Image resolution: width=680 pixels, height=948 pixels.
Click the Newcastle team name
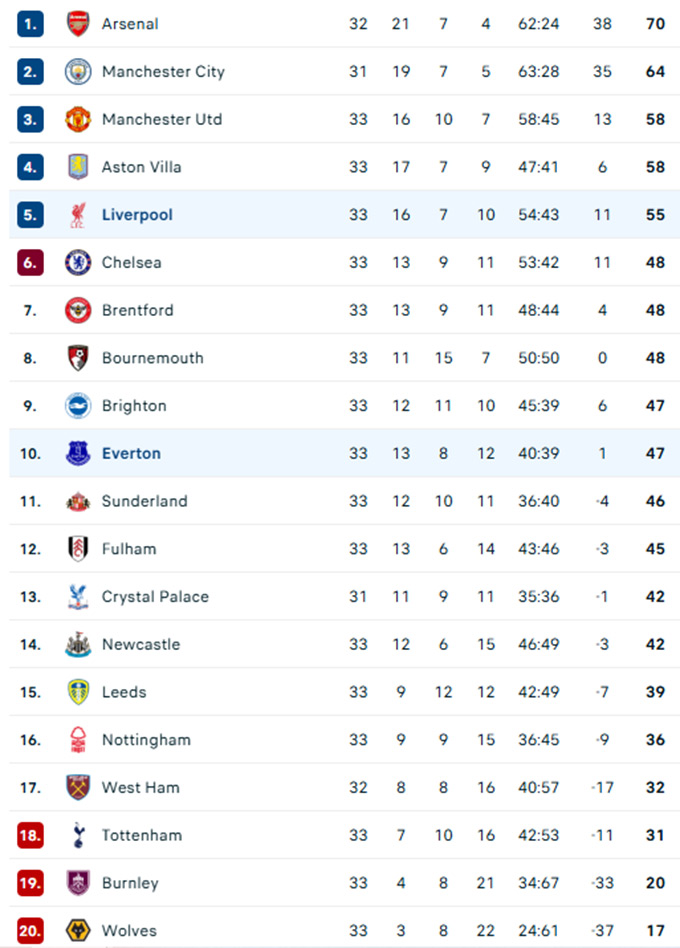pyautogui.click(x=143, y=644)
